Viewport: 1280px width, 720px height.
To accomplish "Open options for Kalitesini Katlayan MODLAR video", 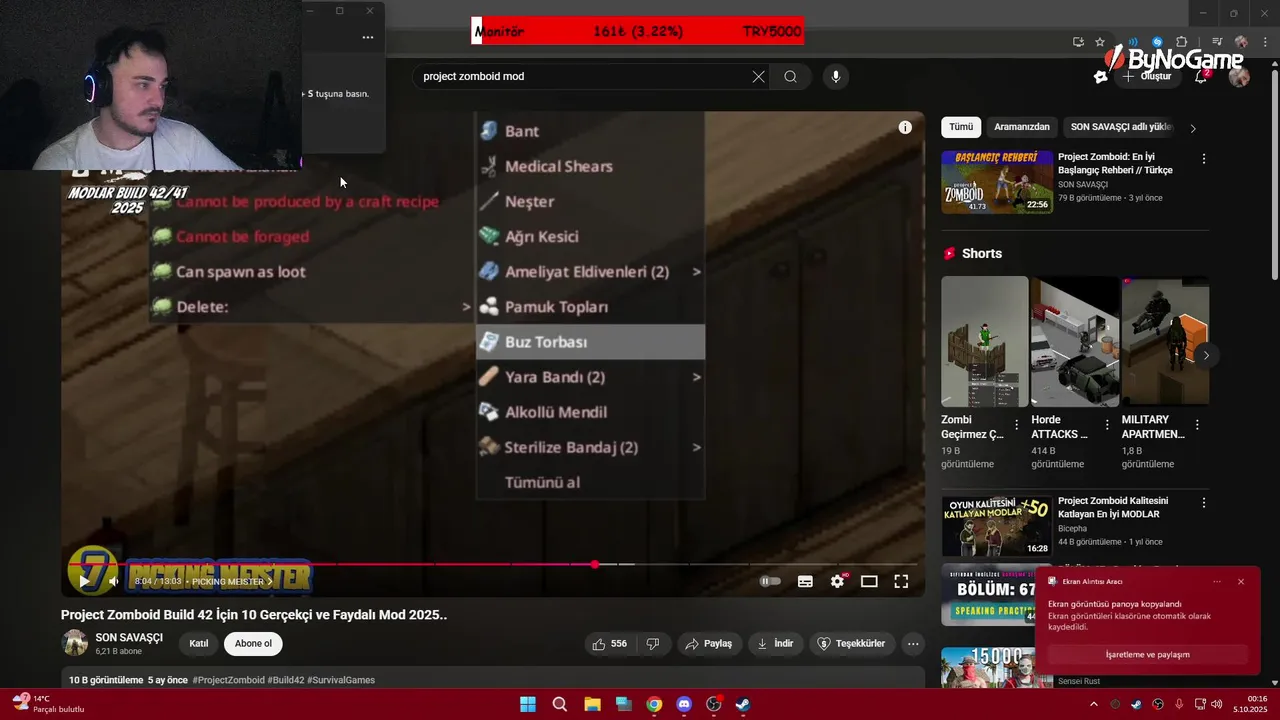I will tap(1204, 503).
